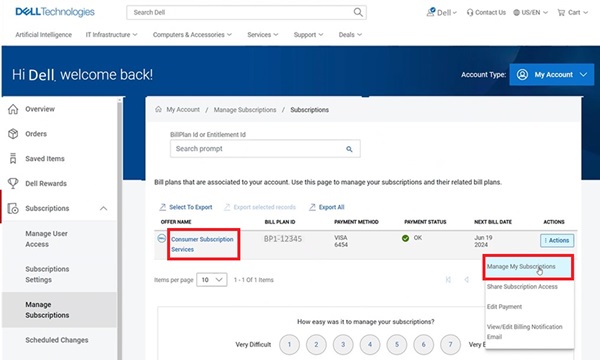Image resolution: width=600 pixels, height=360 pixels.
Task: Click the OFFER NAME column header
Action: 176,222
